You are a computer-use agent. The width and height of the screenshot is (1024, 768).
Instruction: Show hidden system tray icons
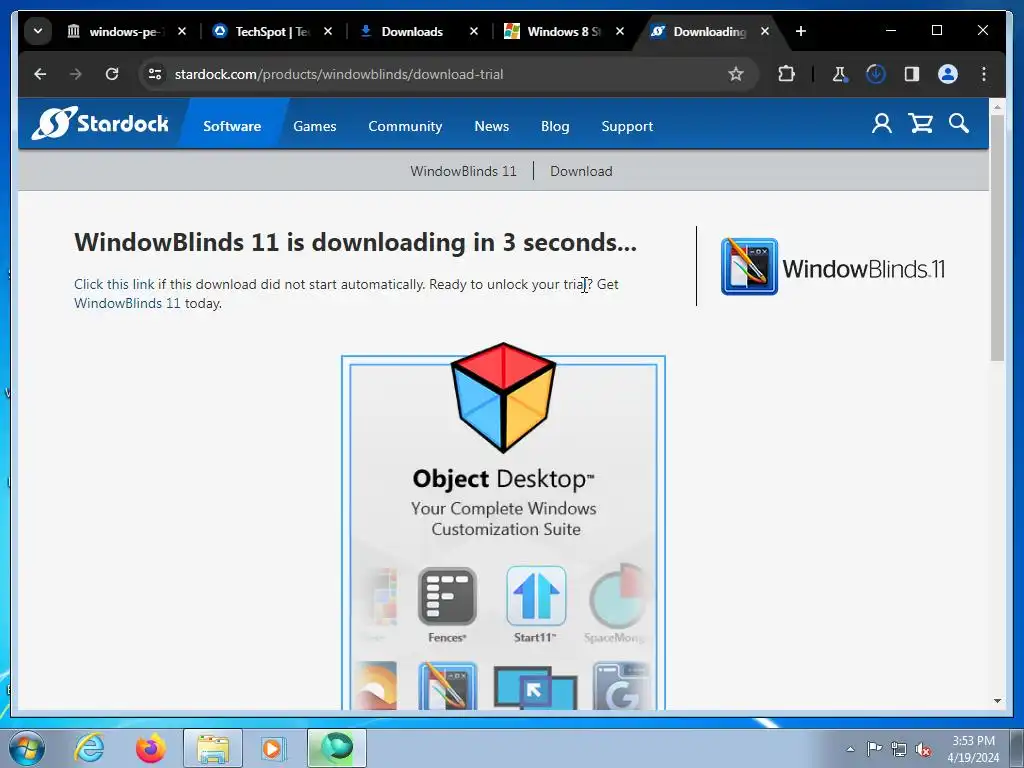pos(850,749)
